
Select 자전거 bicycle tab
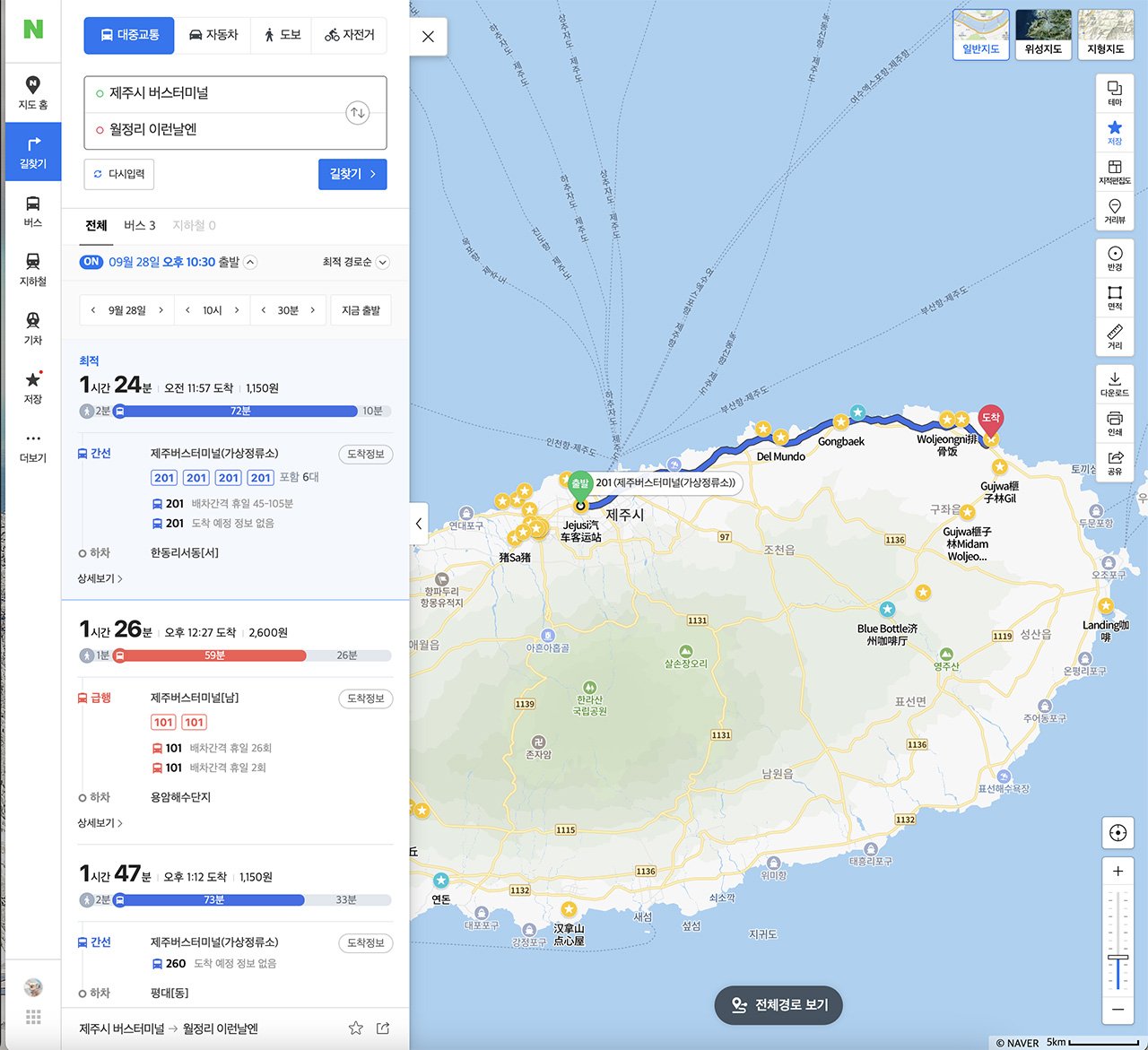(350, 35)
